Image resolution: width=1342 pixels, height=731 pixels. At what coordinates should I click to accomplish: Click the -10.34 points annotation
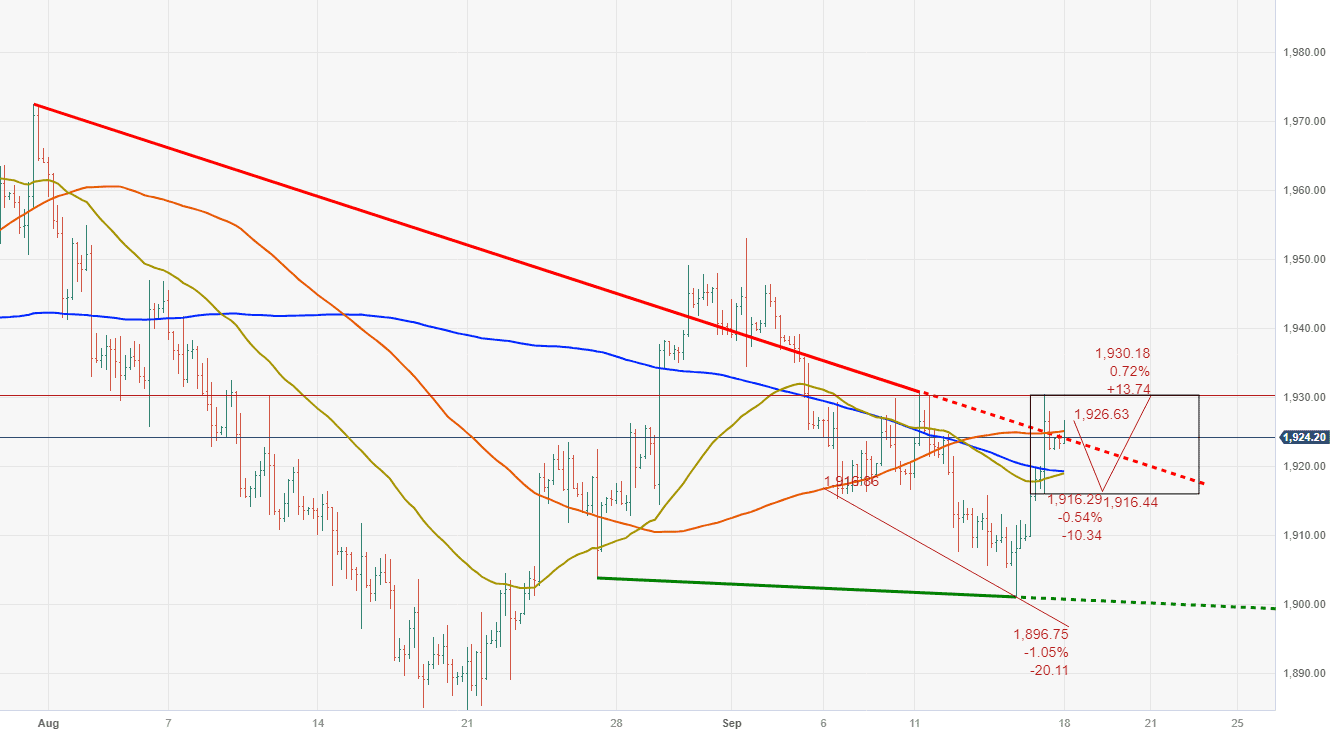1080,535
